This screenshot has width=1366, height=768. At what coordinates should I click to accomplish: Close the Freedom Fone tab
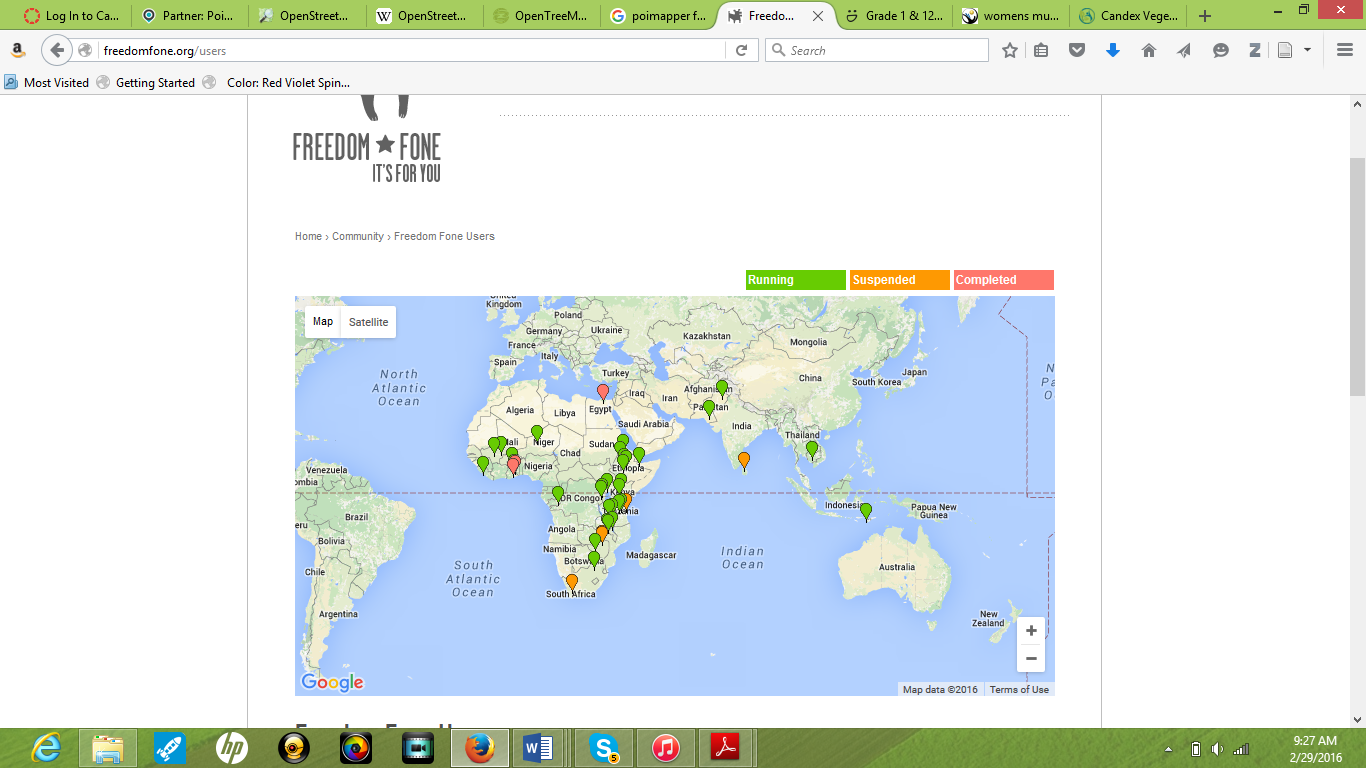819,16
